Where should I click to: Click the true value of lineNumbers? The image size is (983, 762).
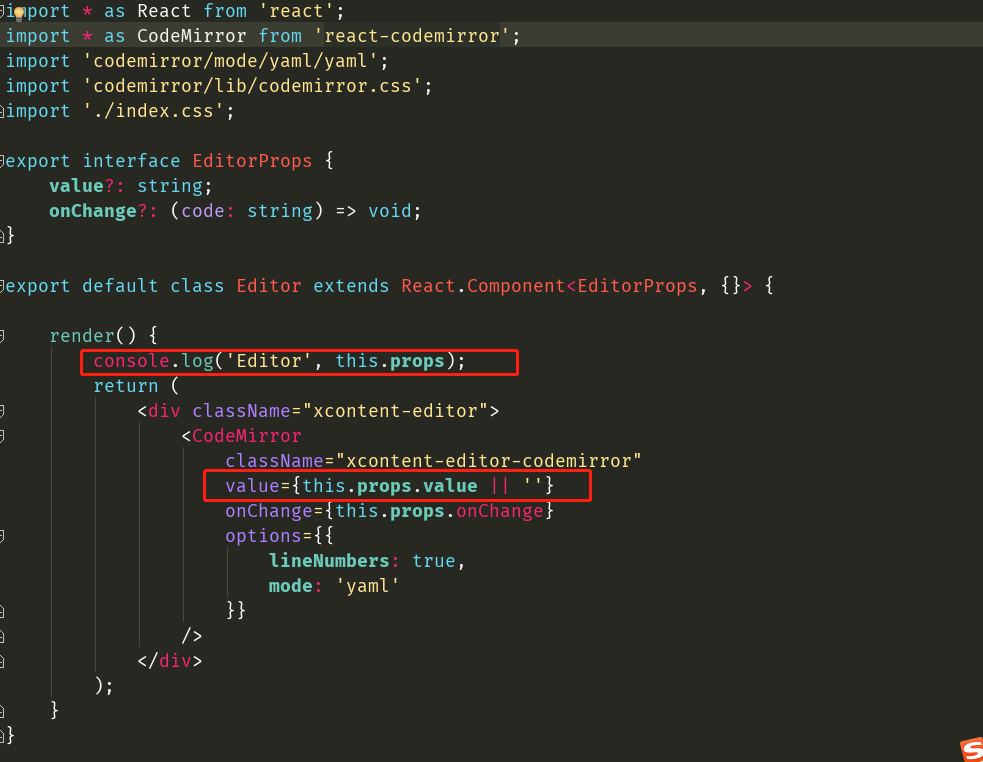(x=433, y=561)
